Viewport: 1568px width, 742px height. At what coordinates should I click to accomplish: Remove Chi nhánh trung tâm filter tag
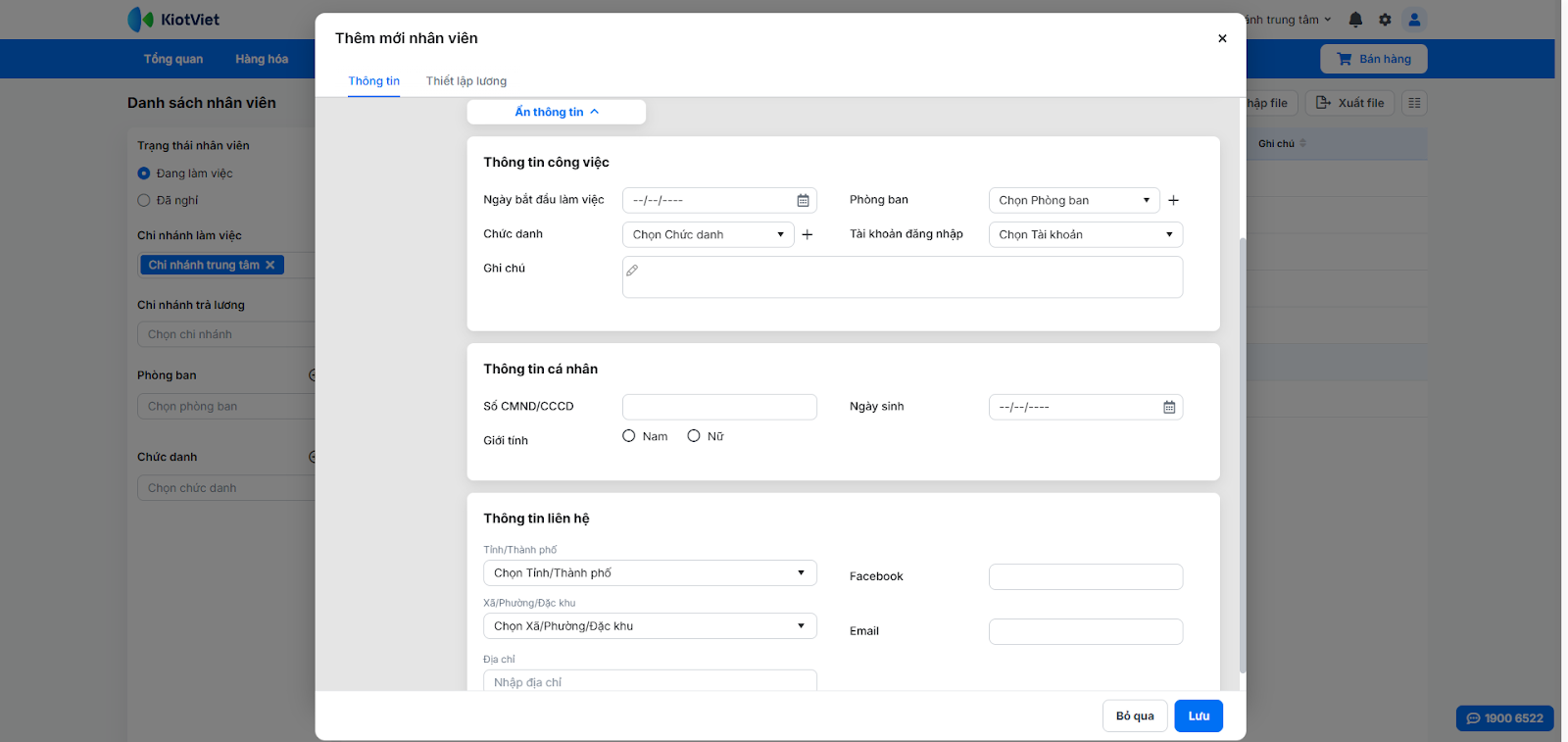pyautogui.click(x=270, y=266)
